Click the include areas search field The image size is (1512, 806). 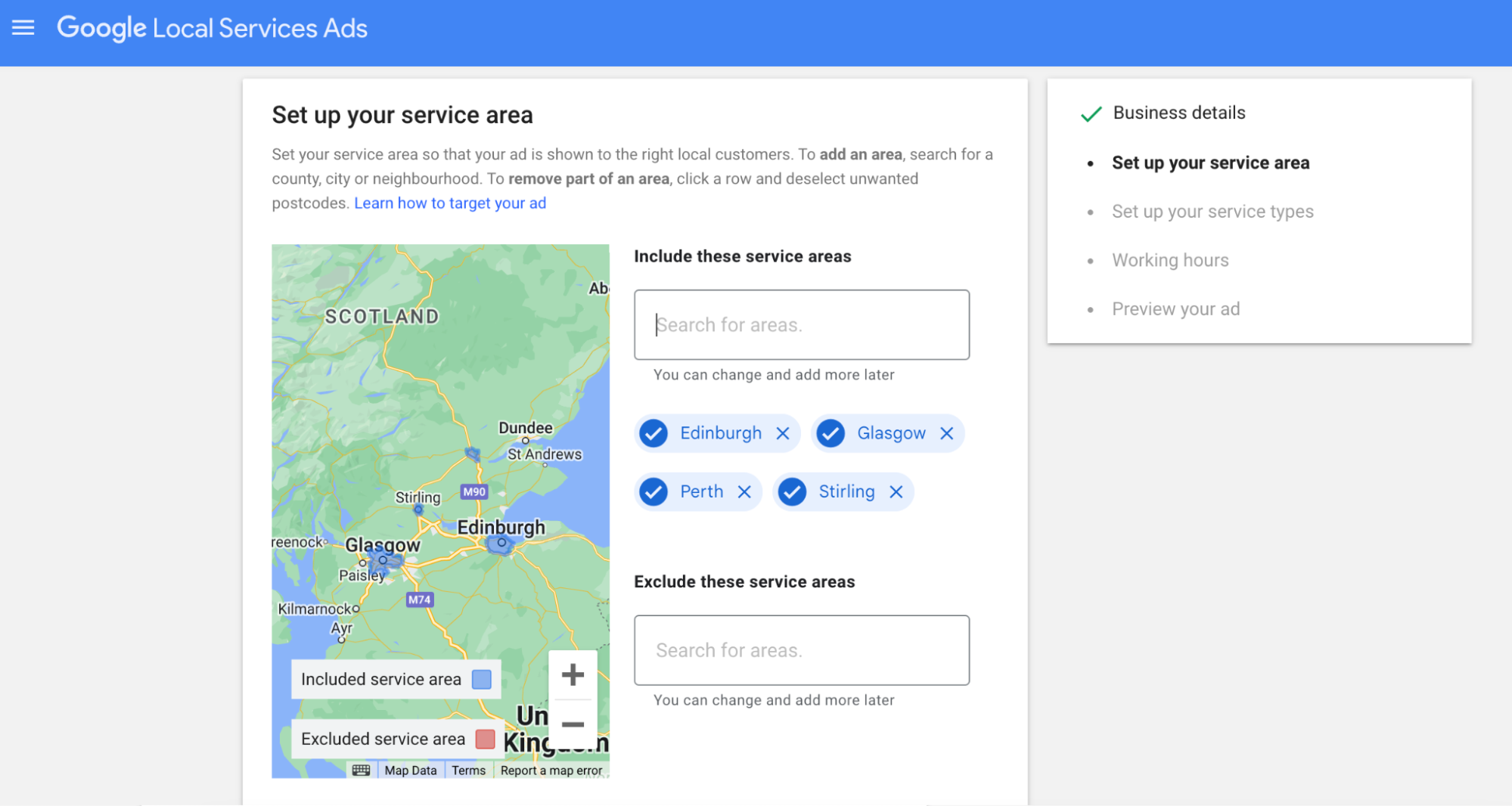point(802,324)
